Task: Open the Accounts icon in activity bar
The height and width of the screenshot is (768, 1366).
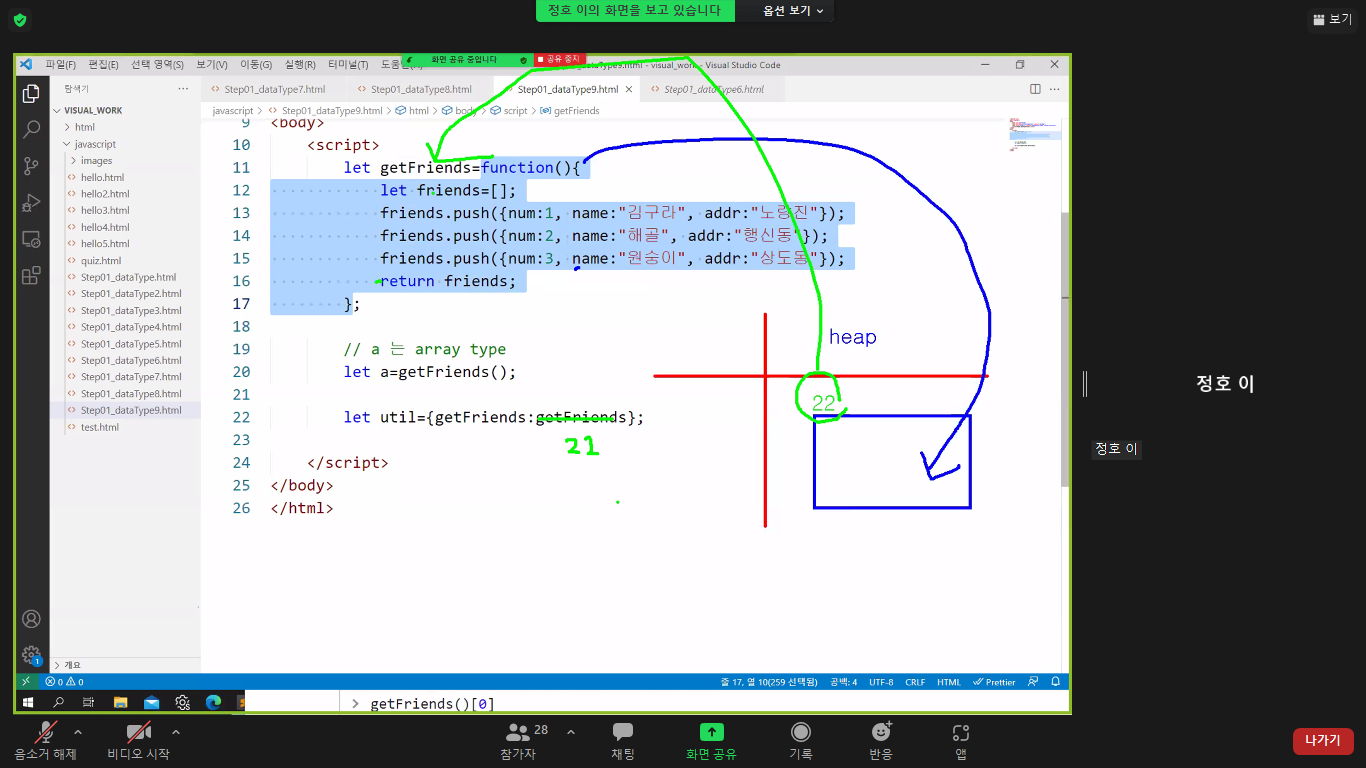Action: tap(31, 619)
